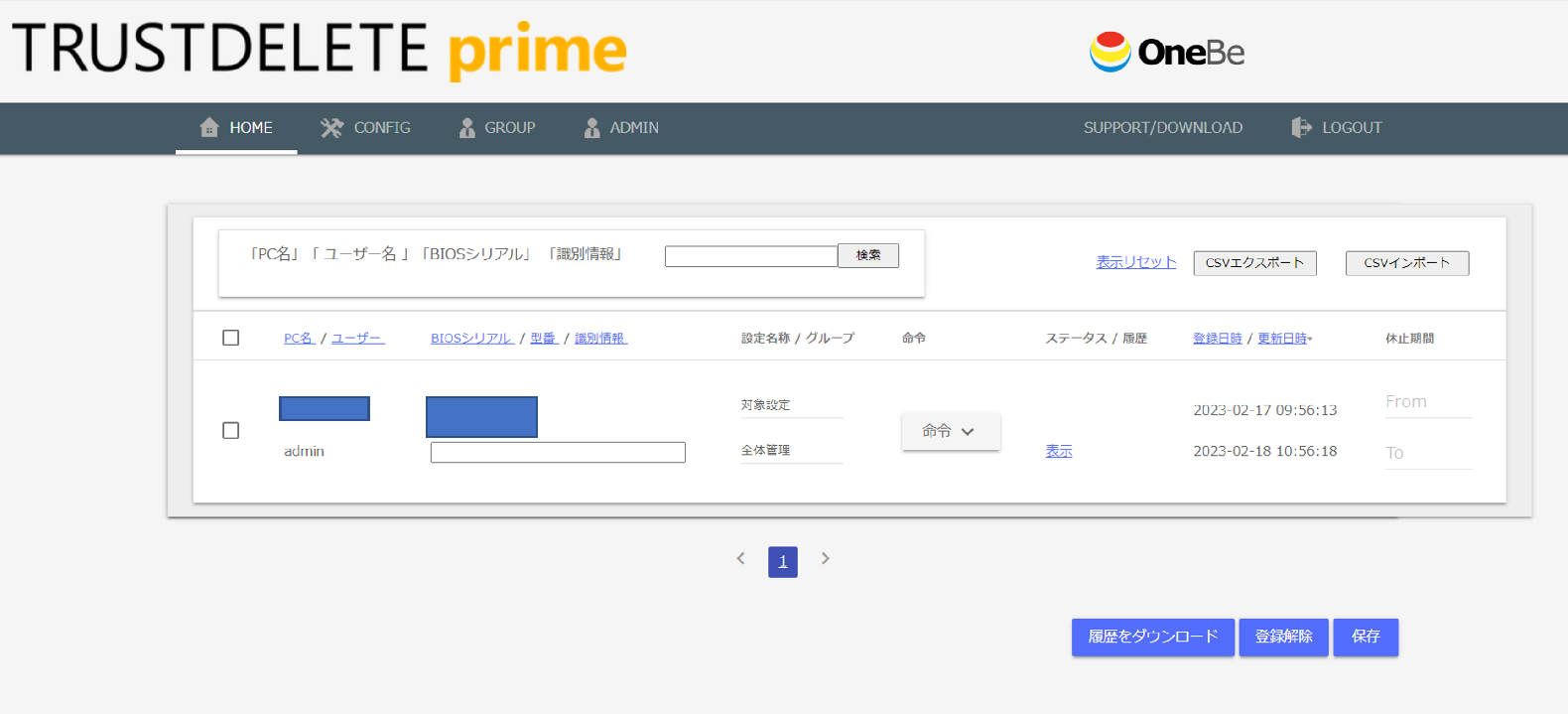Screen dimensions: 1568x714
Task: Click the 対象設定 field
Action: pos(792,405)
